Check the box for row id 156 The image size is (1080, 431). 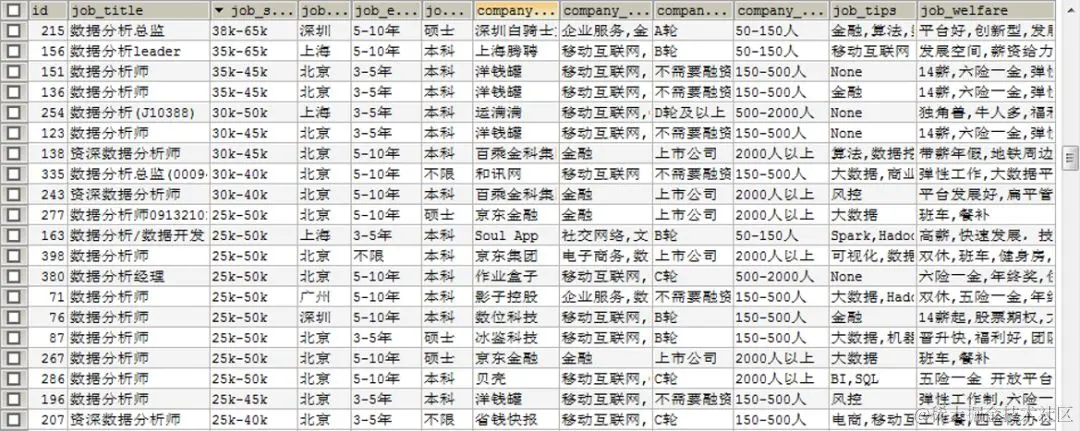tap(14, 52)
